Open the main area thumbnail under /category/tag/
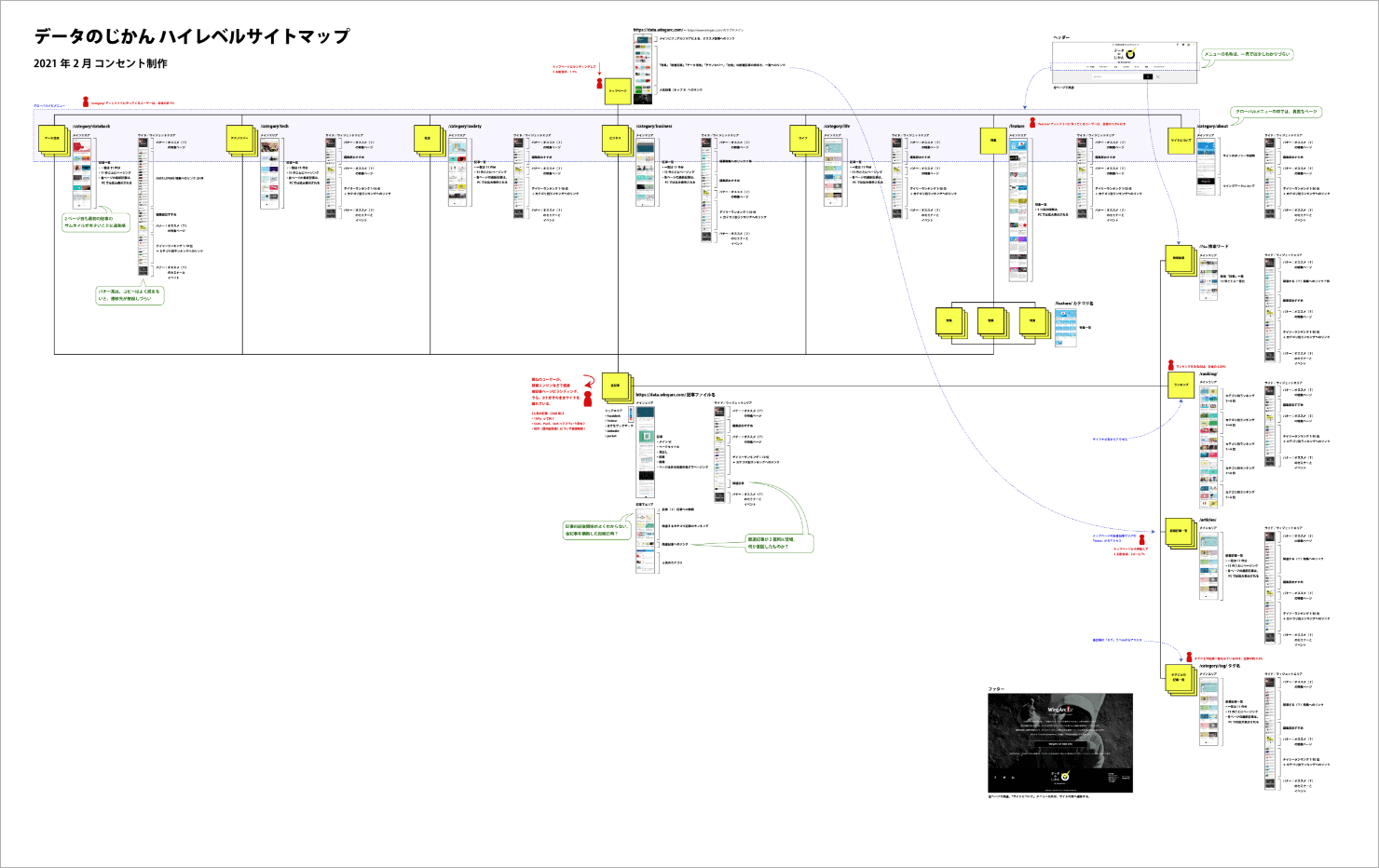 (x=1208, y=712)
